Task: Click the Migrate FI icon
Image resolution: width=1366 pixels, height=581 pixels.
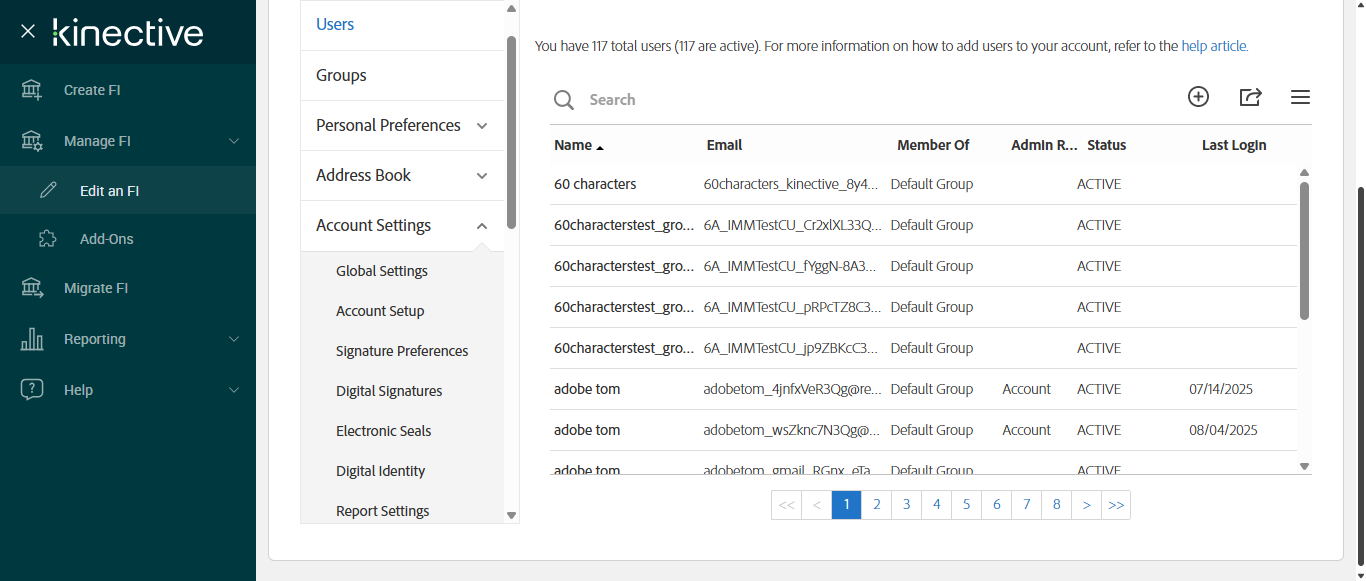Action: click(x=32, y=288)
